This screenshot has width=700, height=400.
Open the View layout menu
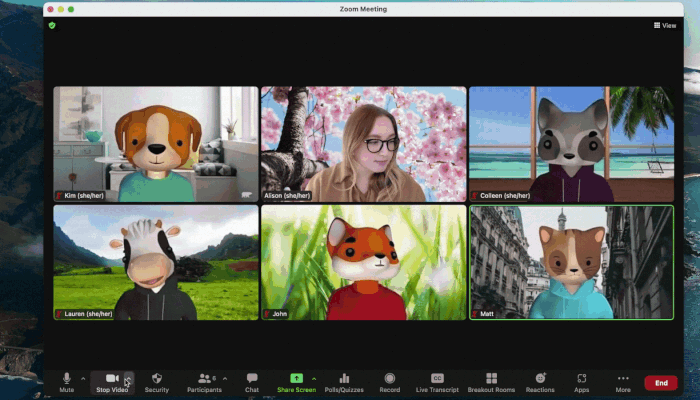click(x=665, y=25)
